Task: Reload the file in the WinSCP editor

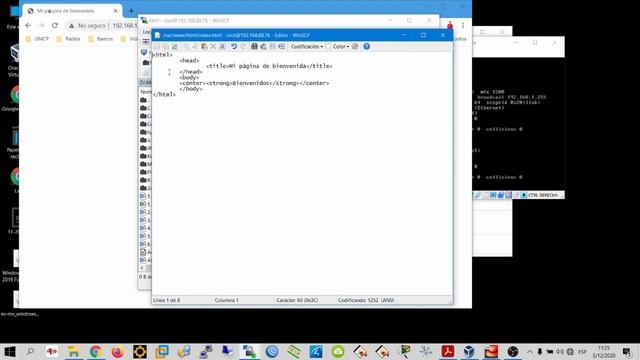Action: point(174,47)
